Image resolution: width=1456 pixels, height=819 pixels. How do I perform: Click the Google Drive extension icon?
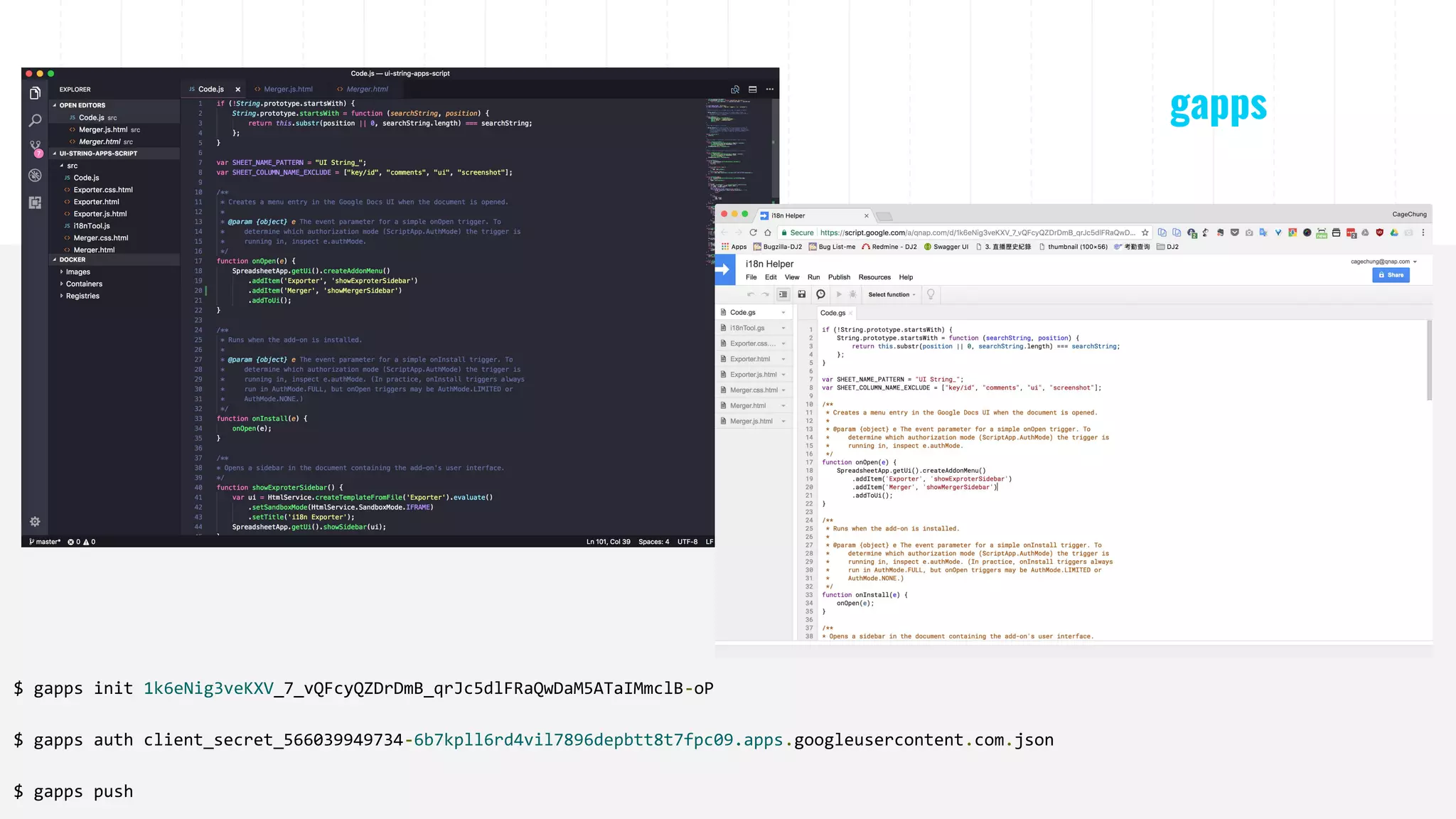[1393, 232]
